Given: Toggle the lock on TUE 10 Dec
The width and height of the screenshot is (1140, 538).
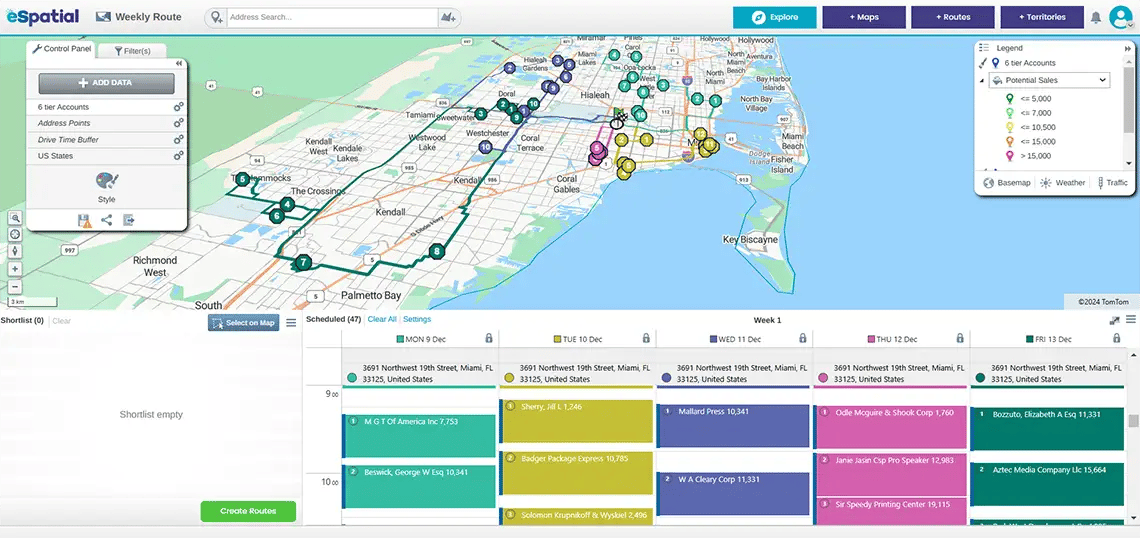Looking at the screenshot, I should [646, 338].
